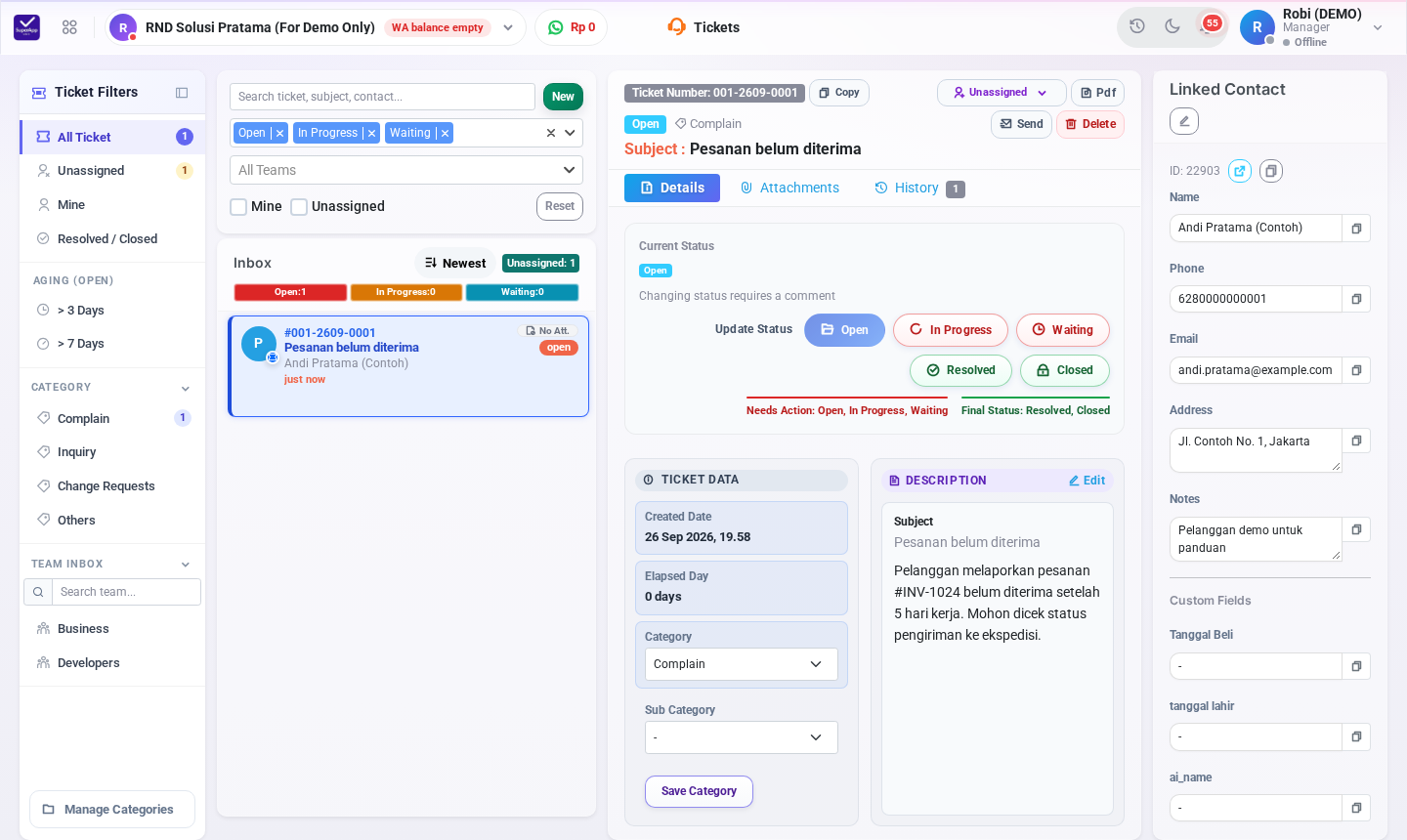Viewport: 1407px width, 840px height.
Task: Remove the In Progress filter chip
Action: pyautogui.click(x=371, y=133)
